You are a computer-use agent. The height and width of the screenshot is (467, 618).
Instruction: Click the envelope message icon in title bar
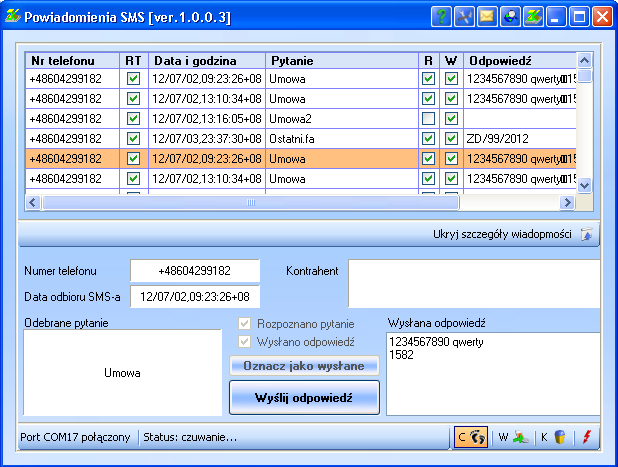click(487, 16)
